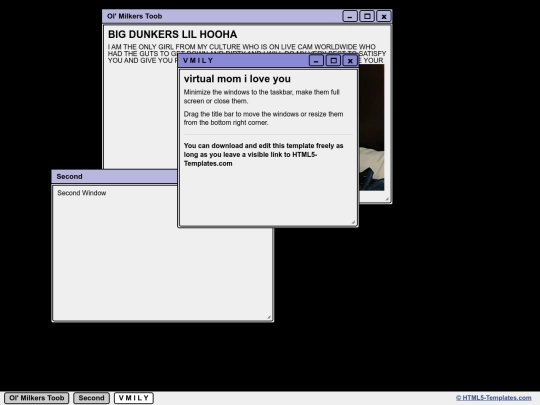Image resolution: width=540 pixels, height=405 pixels.
Task: Click the "Drag the title bar" paragraph
Action: coord(263,118)
